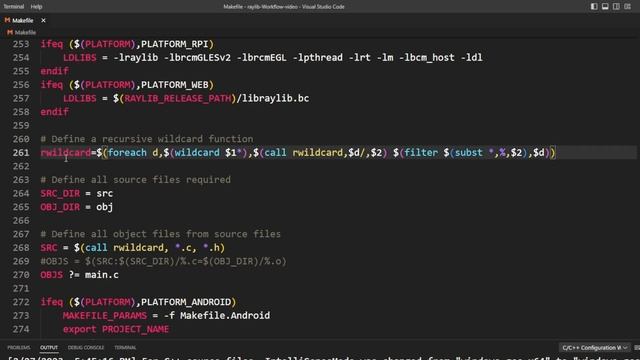Image resolution: width=640 pixels, height=360 pixels.
Task: Click 'PLATFORM_RPI' text on line 253
Action: pos(175,44)
